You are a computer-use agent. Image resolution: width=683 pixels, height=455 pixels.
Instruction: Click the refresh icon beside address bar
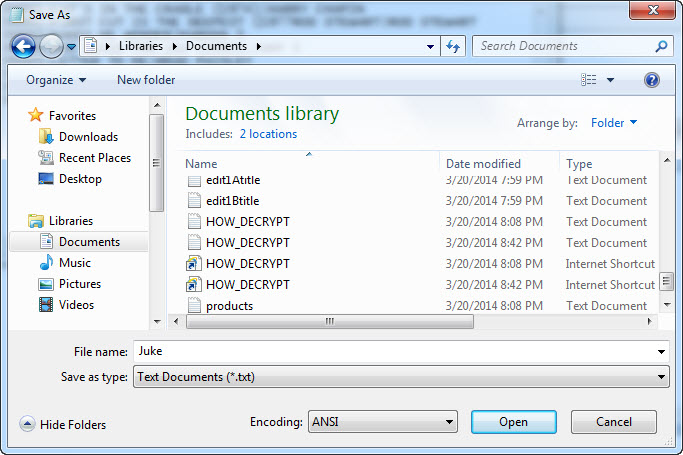click(453, 46)
